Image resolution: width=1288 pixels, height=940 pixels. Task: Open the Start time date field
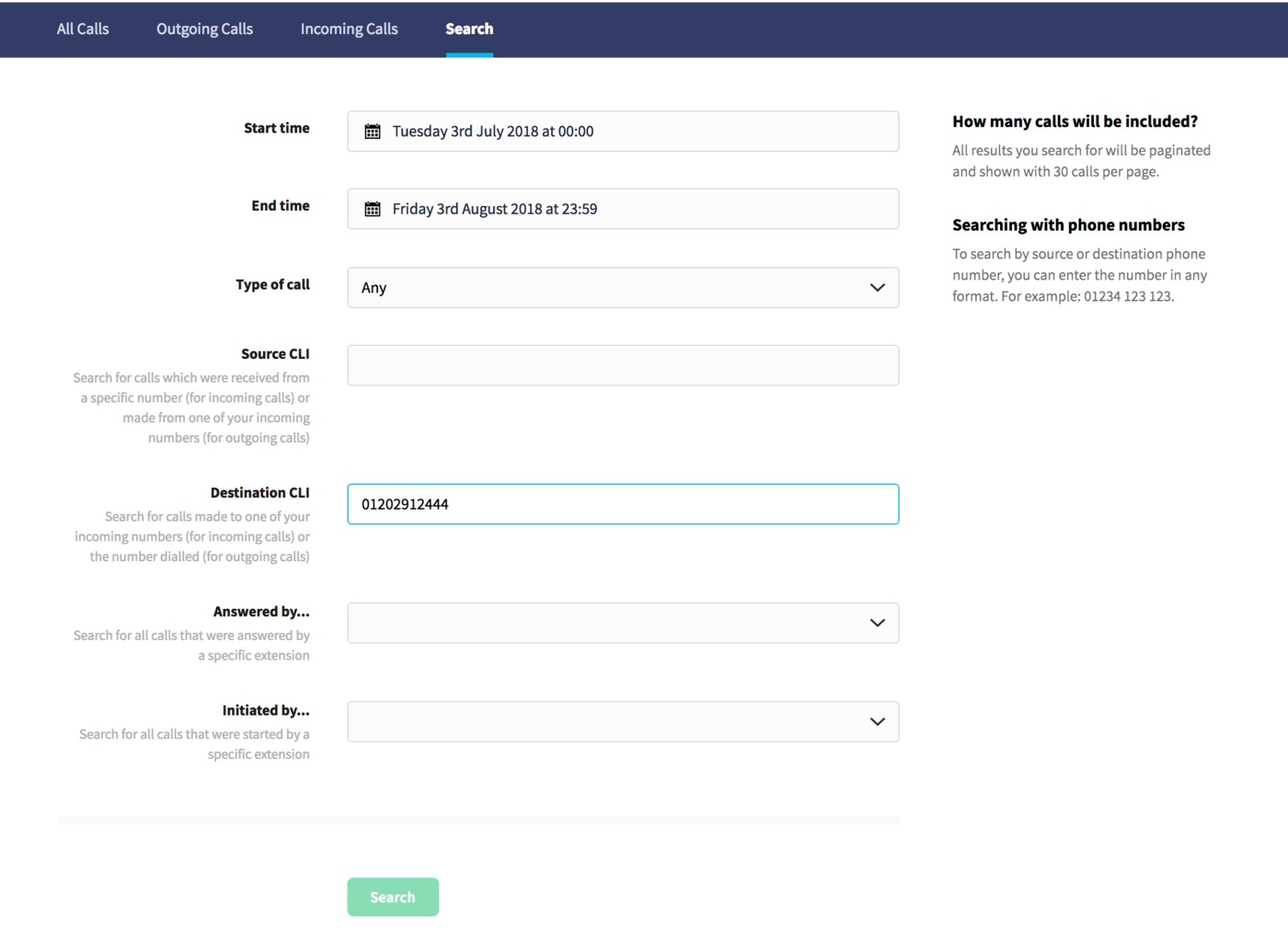coord(623,132)
